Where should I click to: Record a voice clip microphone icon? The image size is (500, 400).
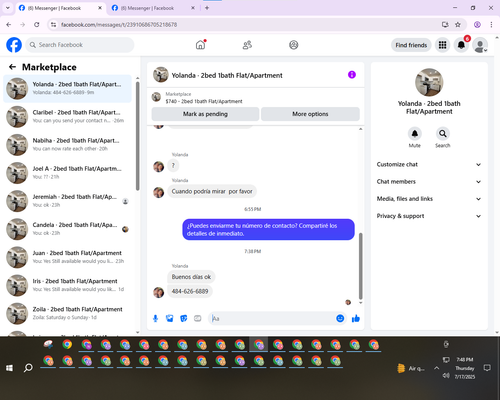(x=155, y=319)
